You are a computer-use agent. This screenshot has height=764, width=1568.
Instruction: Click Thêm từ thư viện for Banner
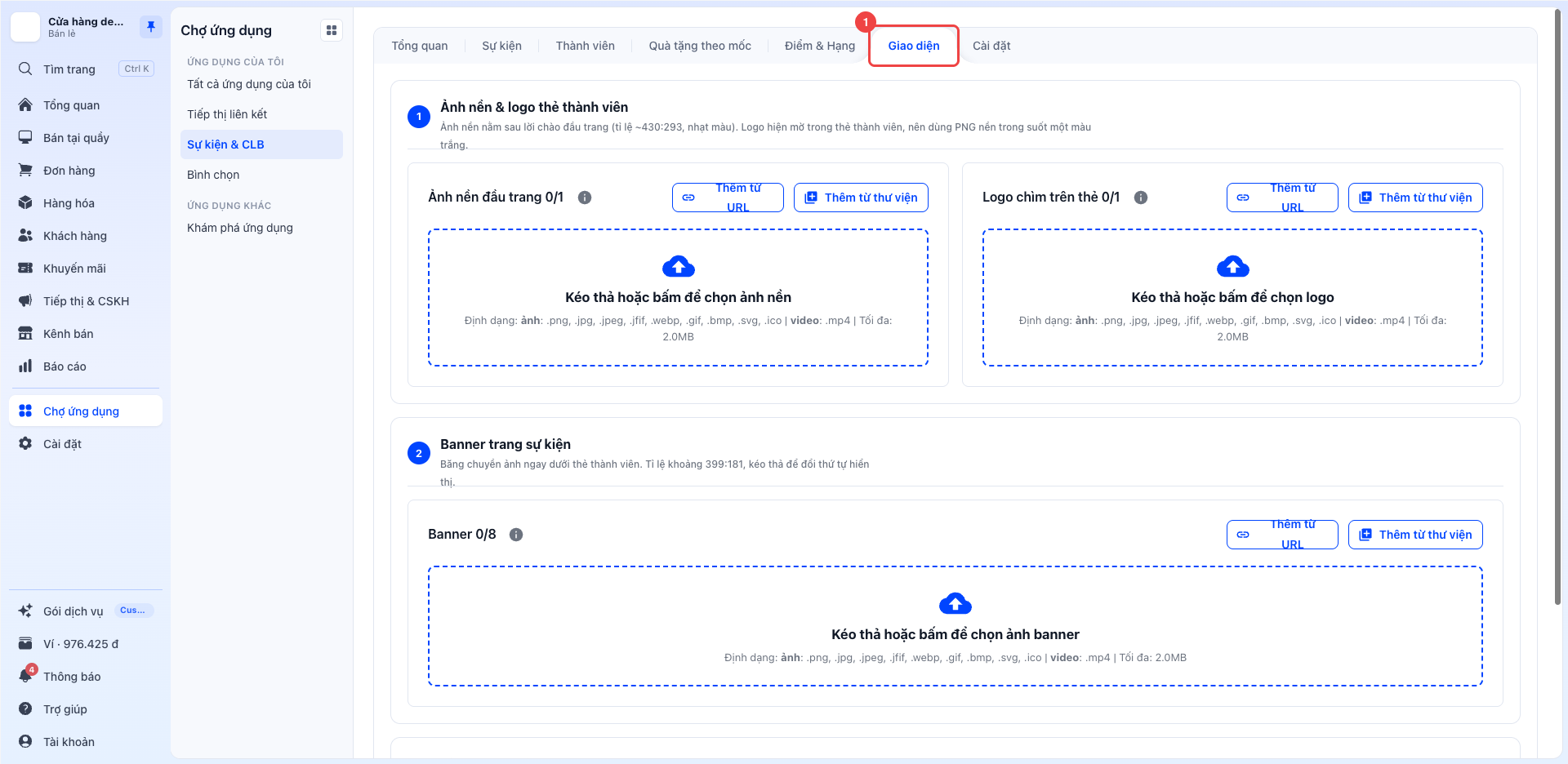click(x=1415, y=535)
